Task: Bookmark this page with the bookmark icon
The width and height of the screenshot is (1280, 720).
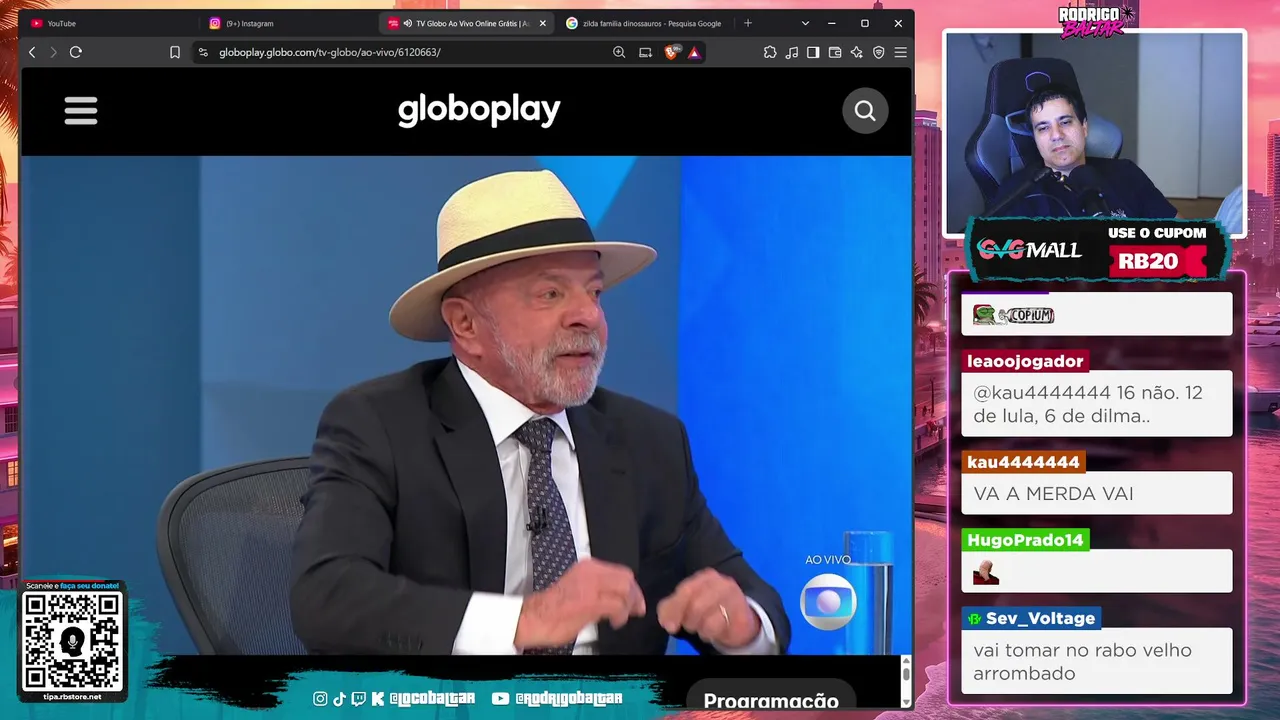Action: coord(175,52)
